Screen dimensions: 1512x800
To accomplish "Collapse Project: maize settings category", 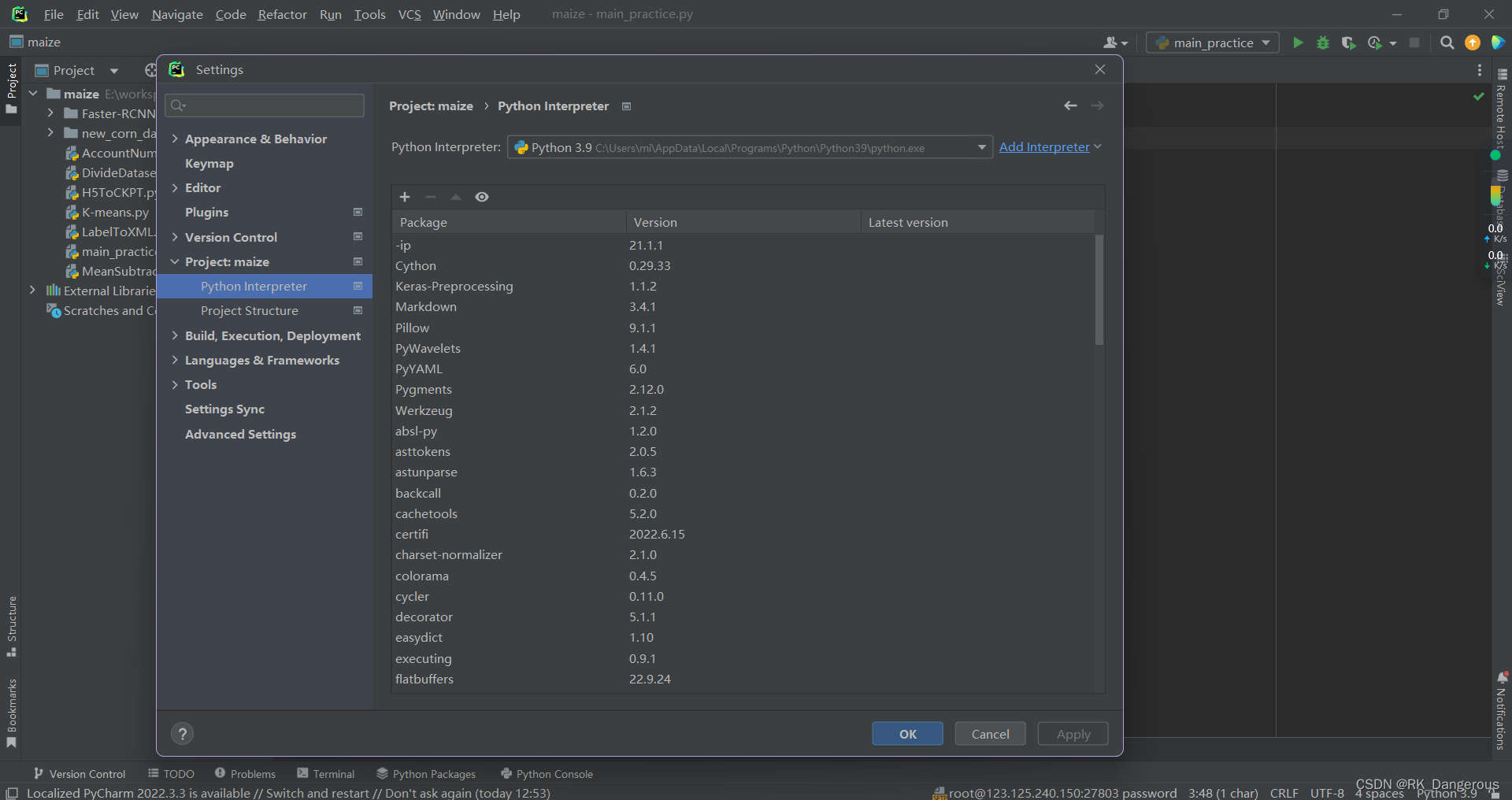I will [x=175, y=261].
